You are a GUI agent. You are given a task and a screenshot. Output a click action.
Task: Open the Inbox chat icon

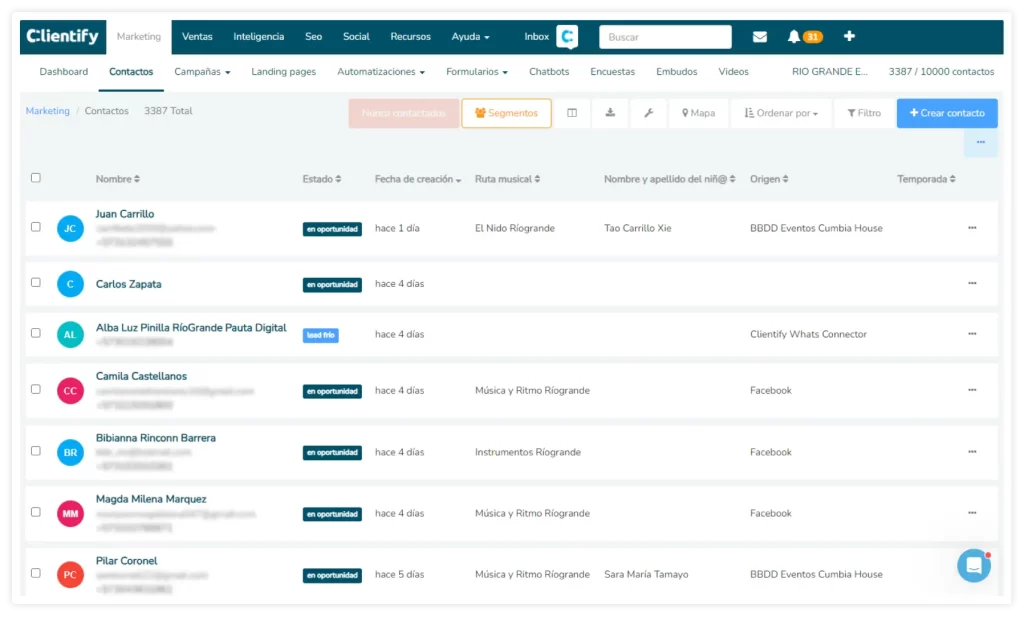[567, 37]
